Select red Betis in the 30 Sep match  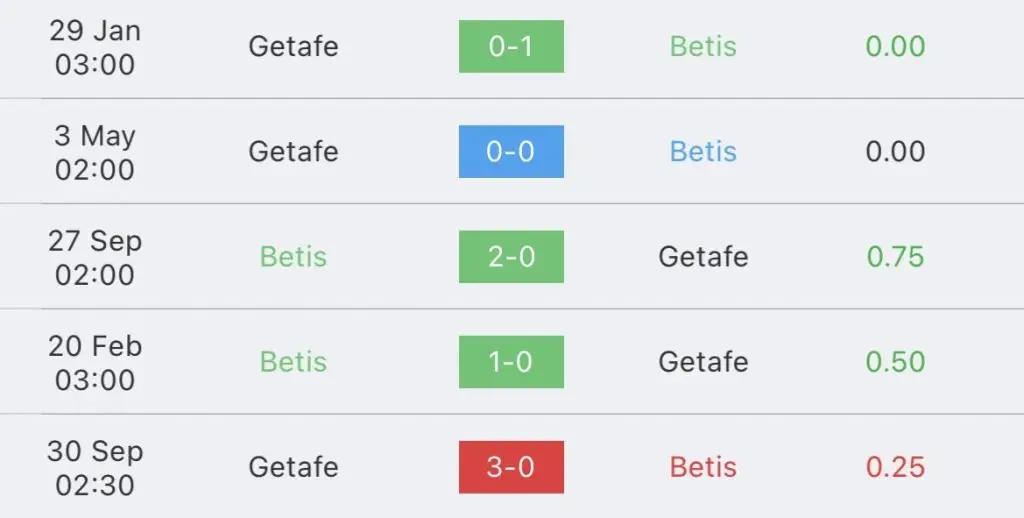(x=703, y=467)
